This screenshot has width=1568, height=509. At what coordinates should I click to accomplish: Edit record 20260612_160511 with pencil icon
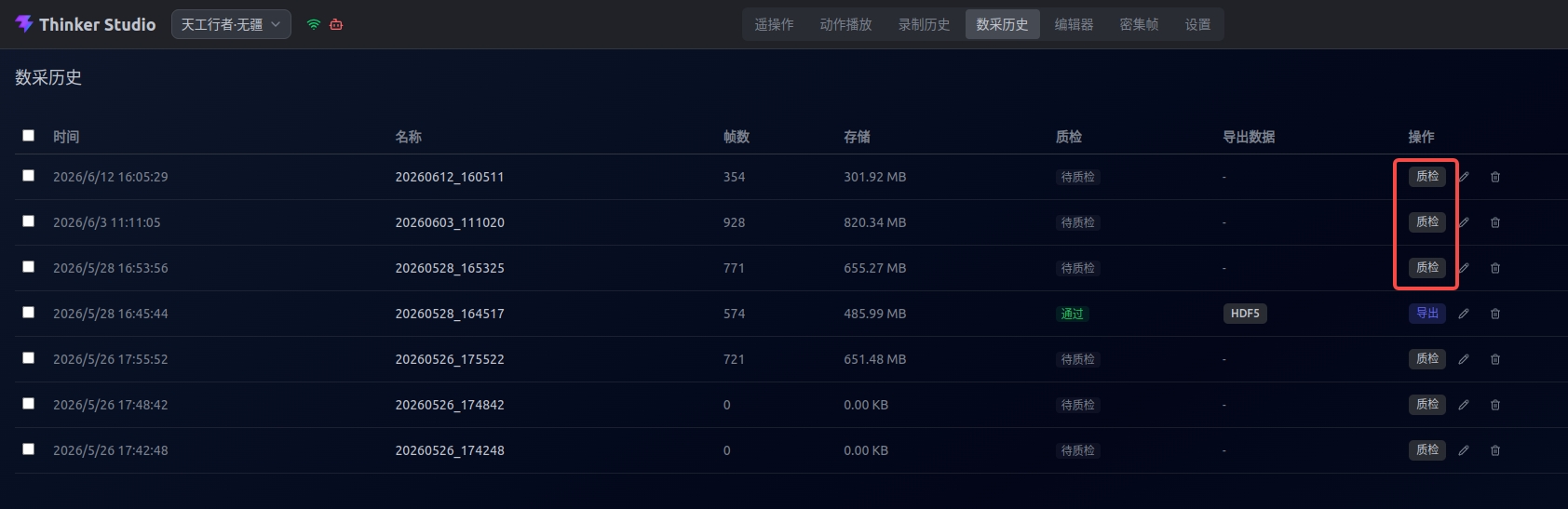(x=1464, y=177)
